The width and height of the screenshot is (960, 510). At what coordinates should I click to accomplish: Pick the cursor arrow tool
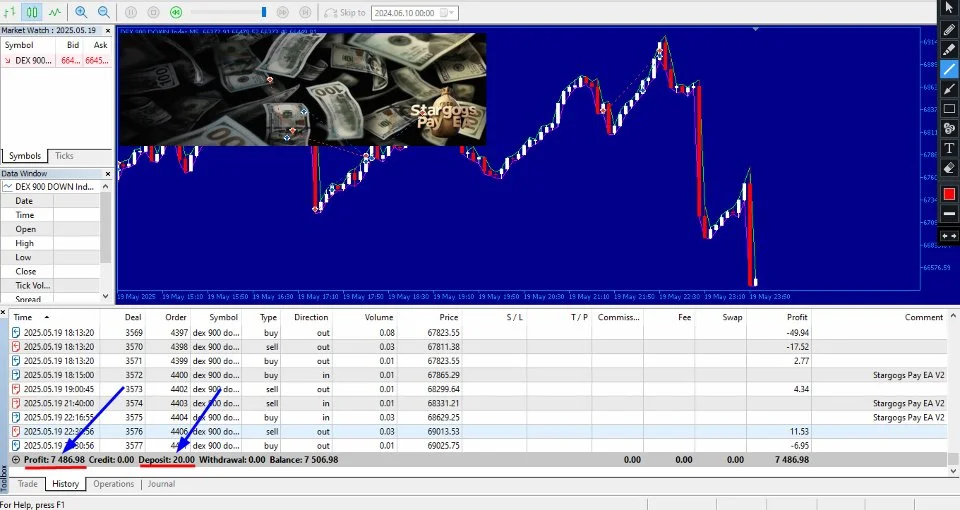pos(949,8)
